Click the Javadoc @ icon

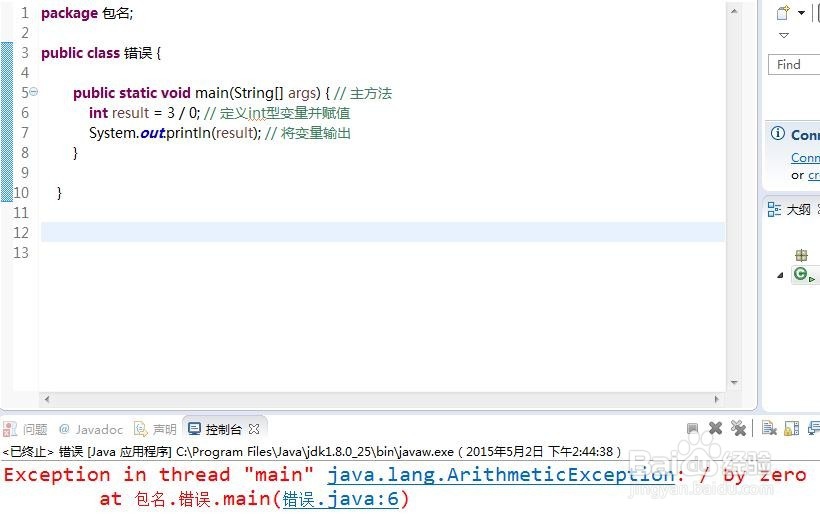coord(64,429)
